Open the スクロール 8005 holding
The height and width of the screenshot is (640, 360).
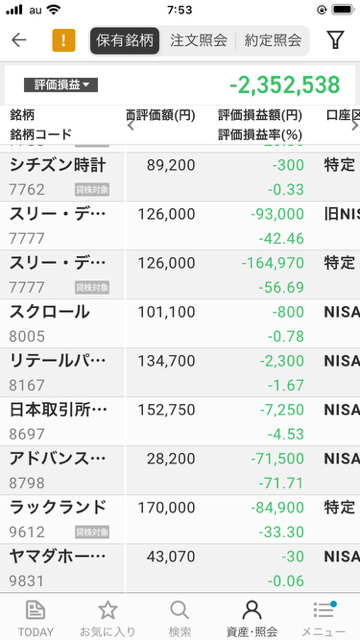pos(180,324)
